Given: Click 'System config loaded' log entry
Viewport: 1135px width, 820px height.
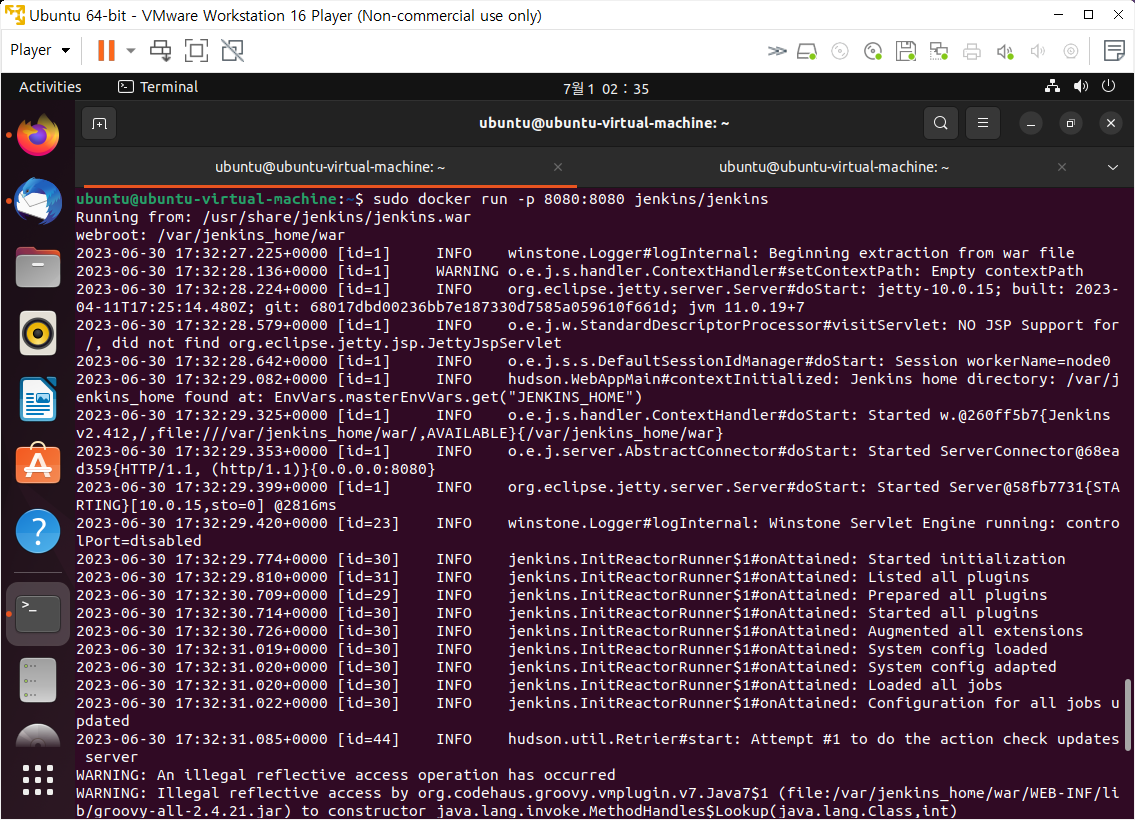Looking at the screenshot, I should (x=957, y=649).
